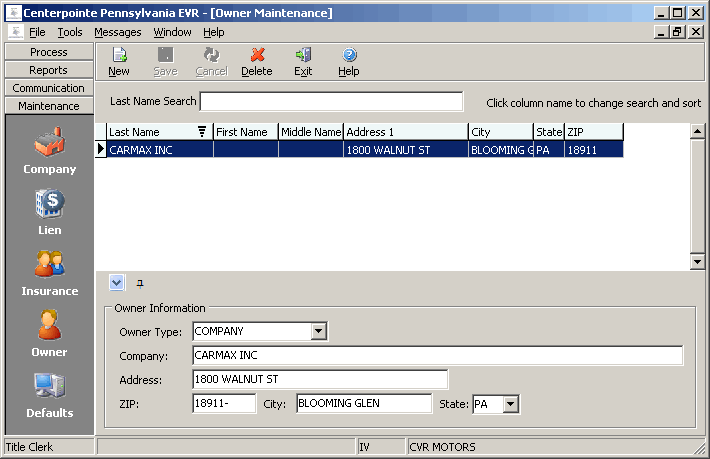710x459 pixels.
Task: Open Lien maintenance in sidebar
Action: [49, 212]
